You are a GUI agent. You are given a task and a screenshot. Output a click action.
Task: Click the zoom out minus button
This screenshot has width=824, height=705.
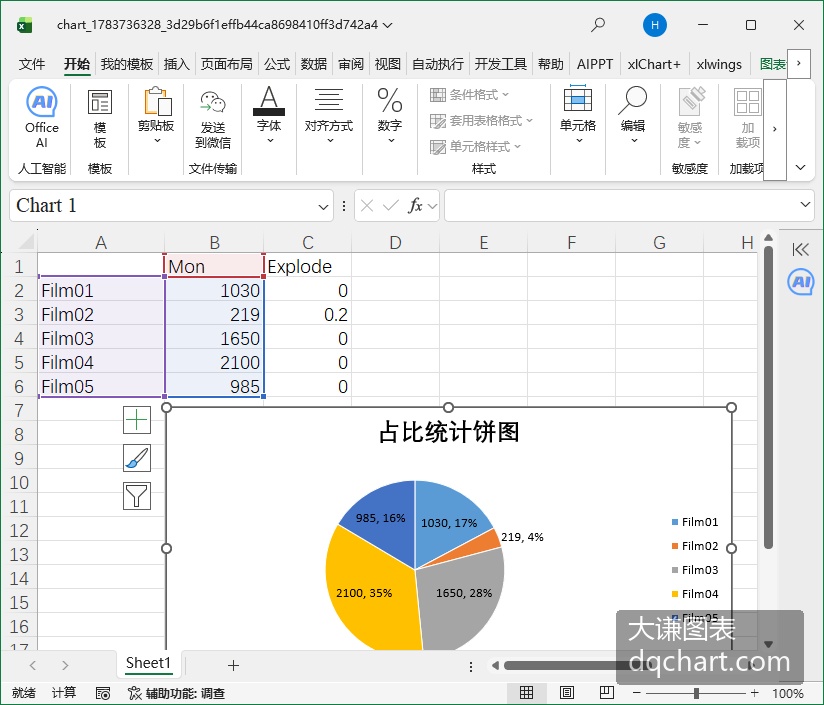pos(637,693)
